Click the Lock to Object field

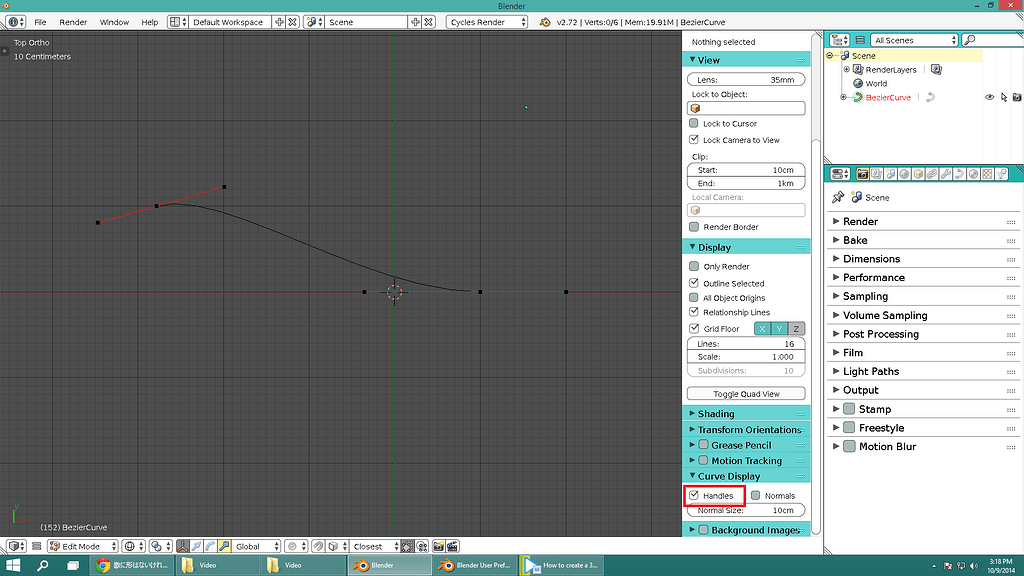pyautogui.click(x=746, y=108)
